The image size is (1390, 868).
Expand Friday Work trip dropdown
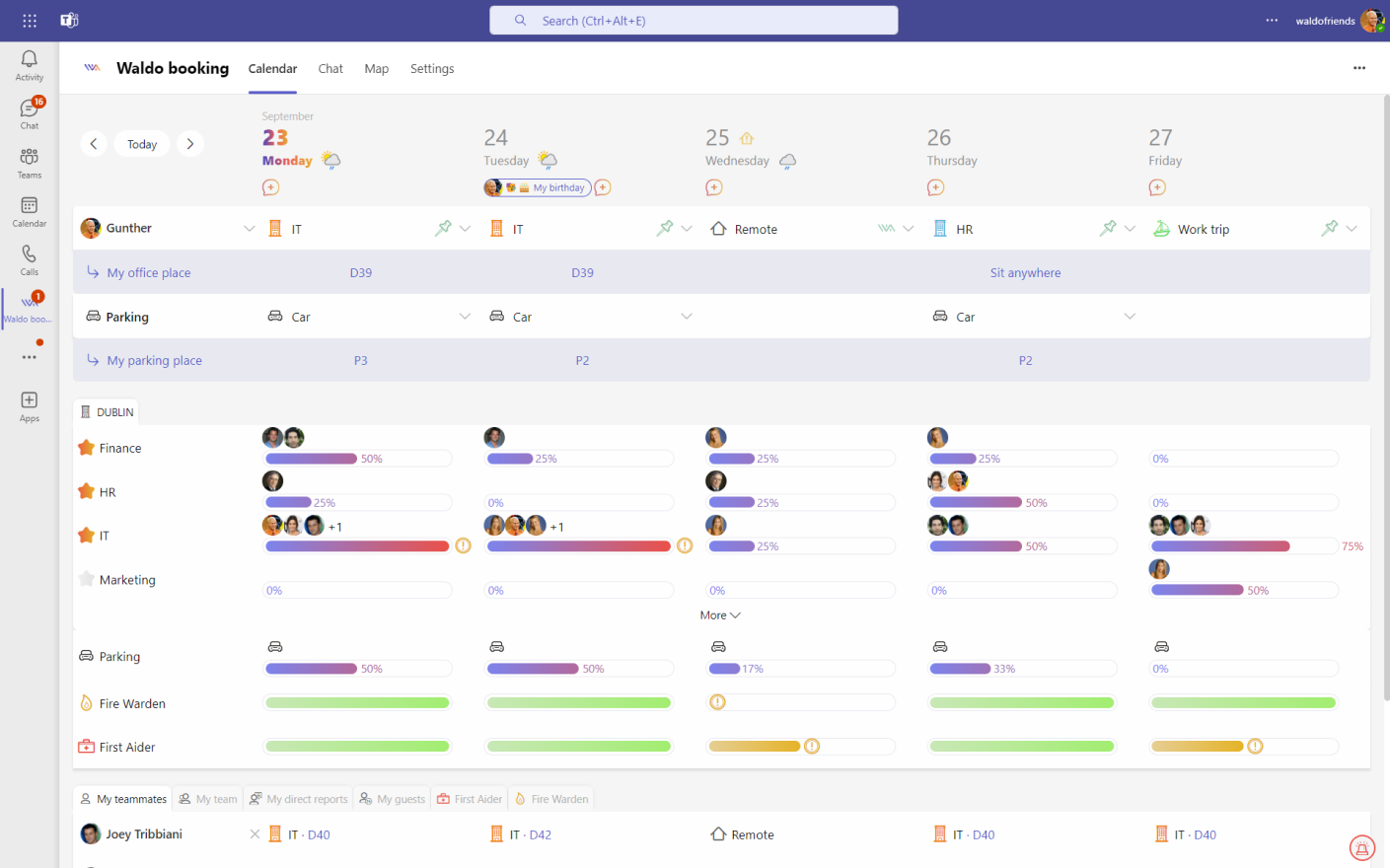1352,229
